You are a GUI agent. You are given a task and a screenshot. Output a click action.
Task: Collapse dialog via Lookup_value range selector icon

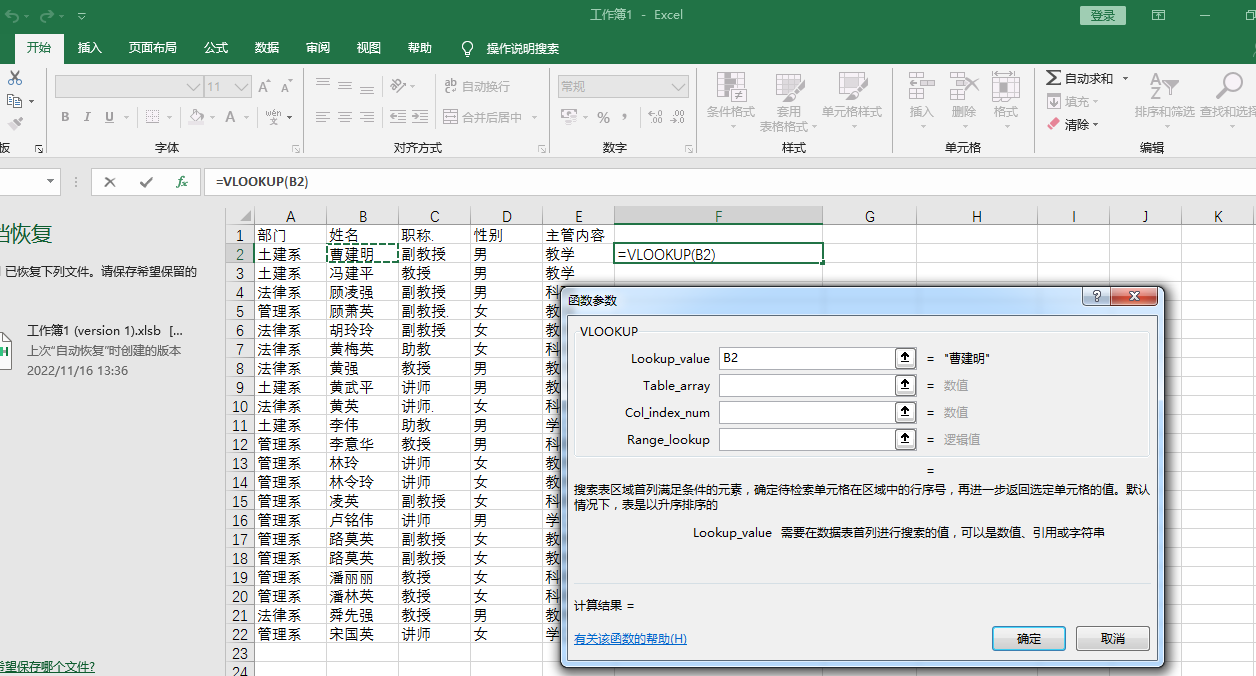[x=904, y=358]
